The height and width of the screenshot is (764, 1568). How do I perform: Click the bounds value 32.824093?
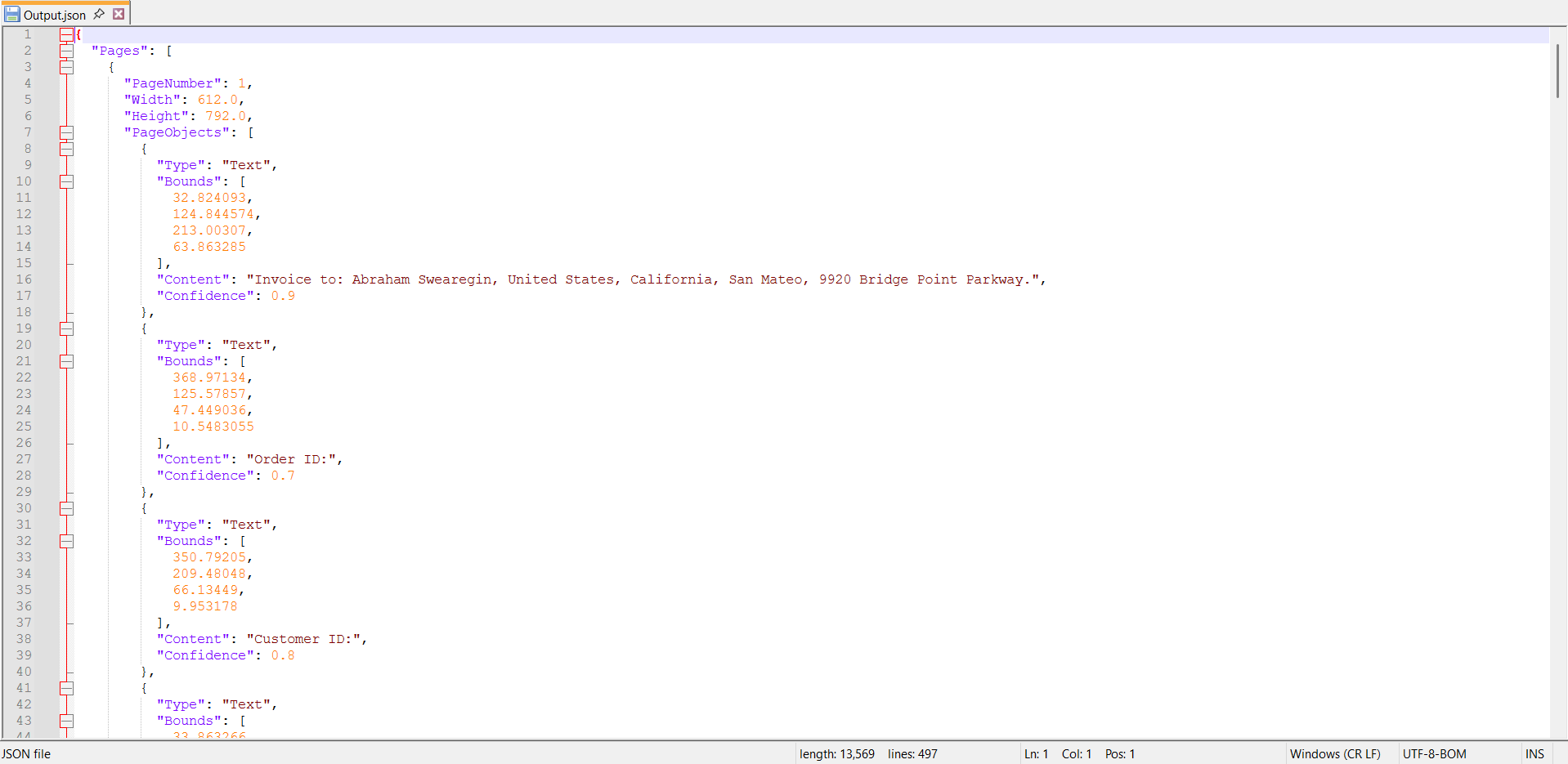point(209,198)
